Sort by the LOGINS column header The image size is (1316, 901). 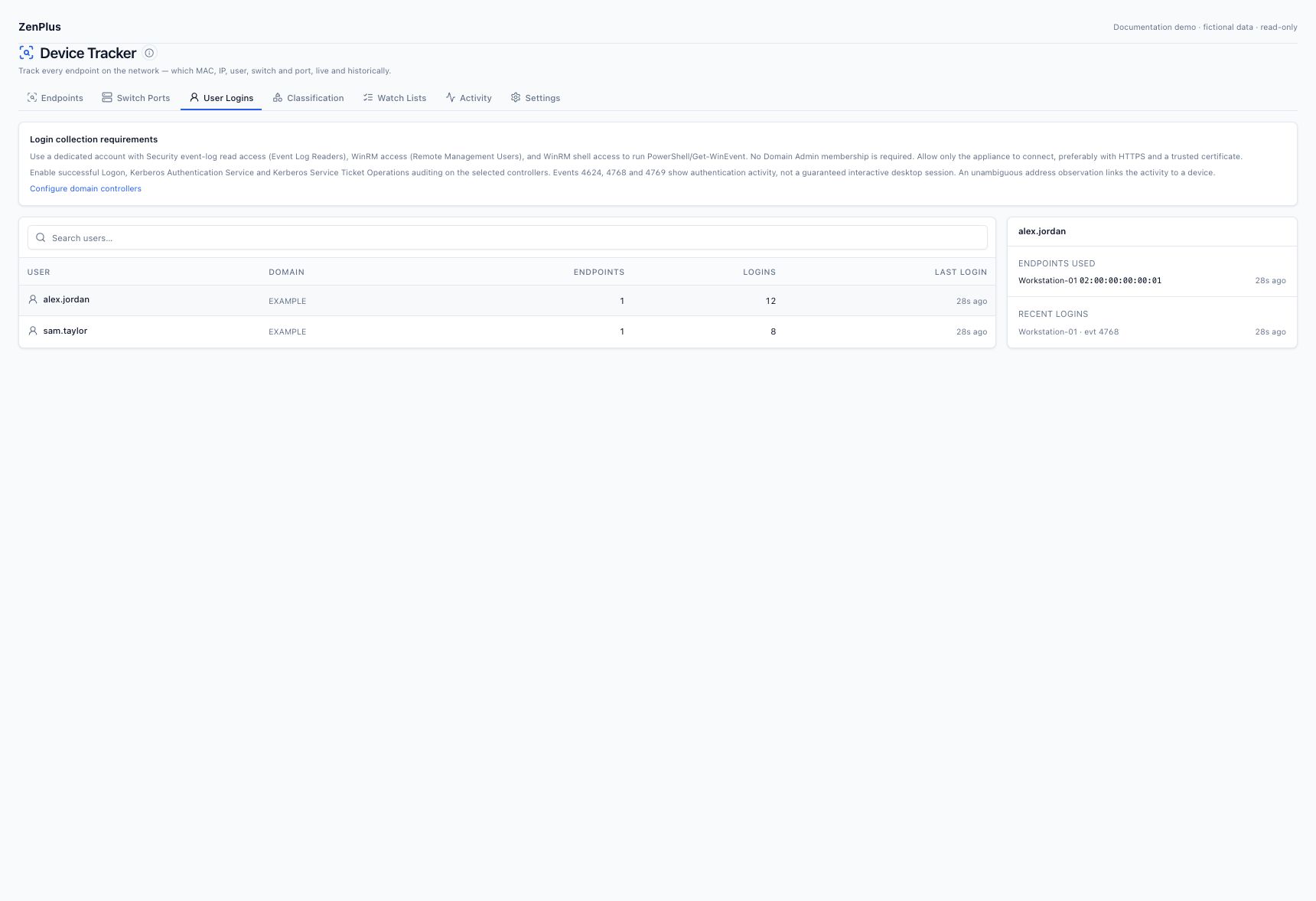tap(759, 272)
